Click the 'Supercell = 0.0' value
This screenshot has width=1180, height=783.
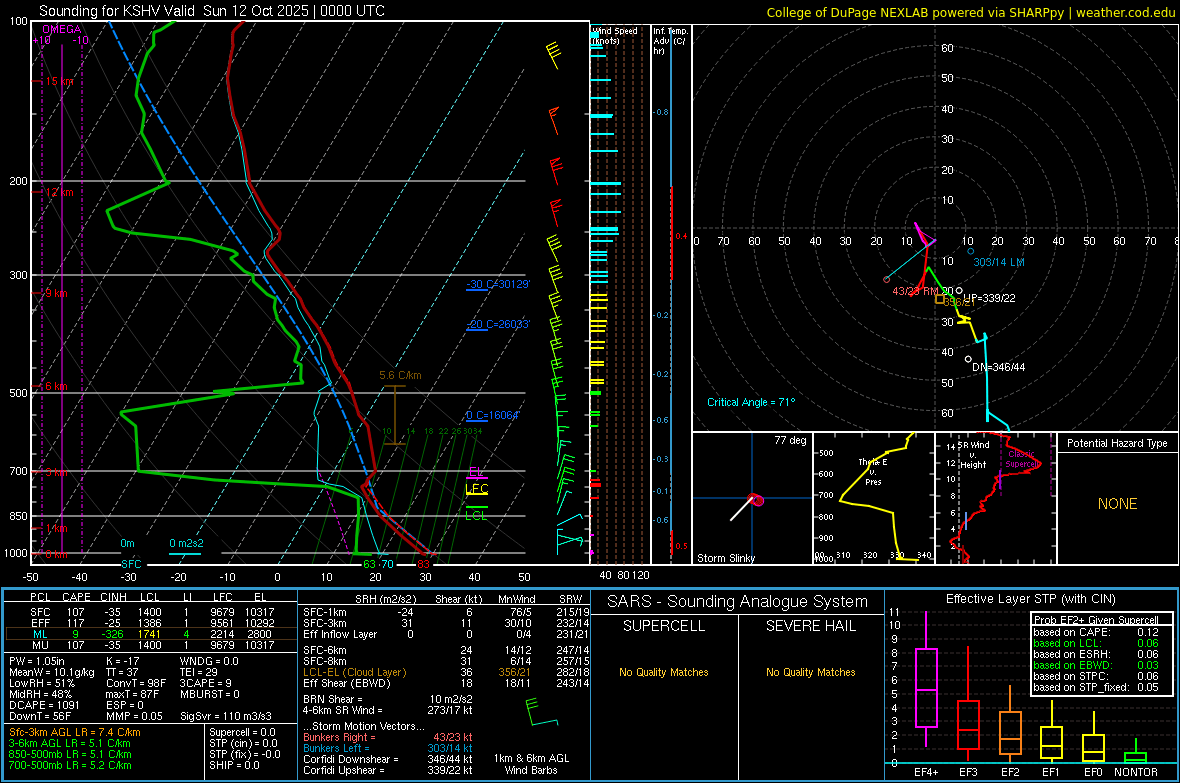[242, 732]
